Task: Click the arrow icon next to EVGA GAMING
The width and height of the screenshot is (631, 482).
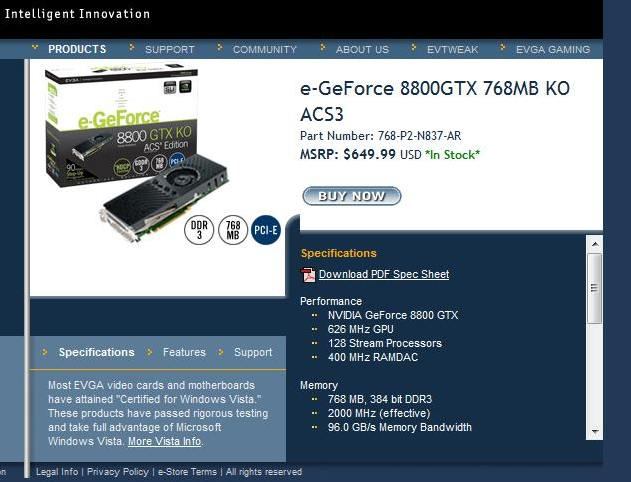Action: point(503,47)
